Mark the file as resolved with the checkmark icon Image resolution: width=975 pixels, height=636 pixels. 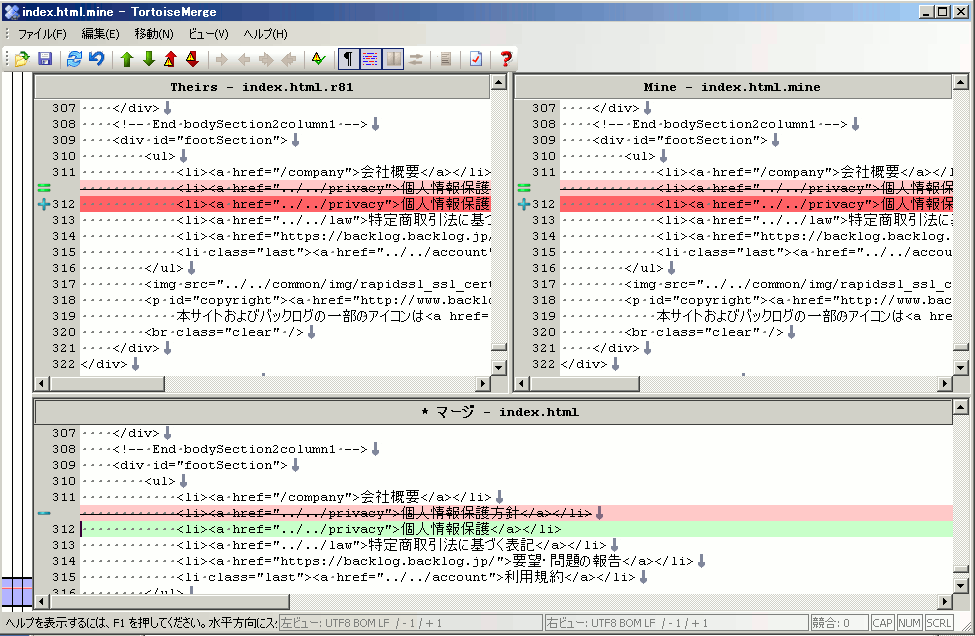click(x=318, y=59)
